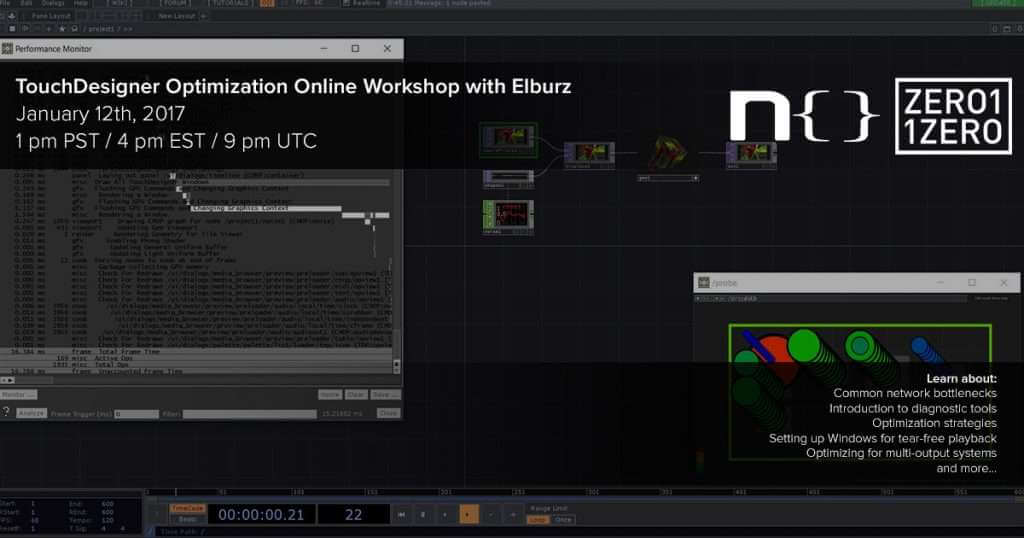Click the download arrow icon near Pane Layout
Screen dimensions: 1024x538
tap(12, 16)
